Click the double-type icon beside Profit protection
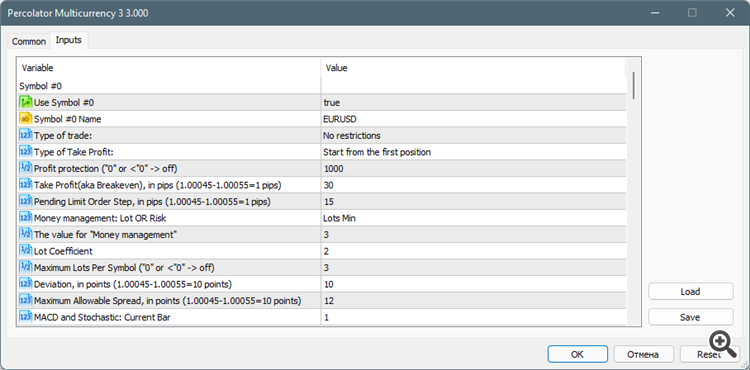 25,168
